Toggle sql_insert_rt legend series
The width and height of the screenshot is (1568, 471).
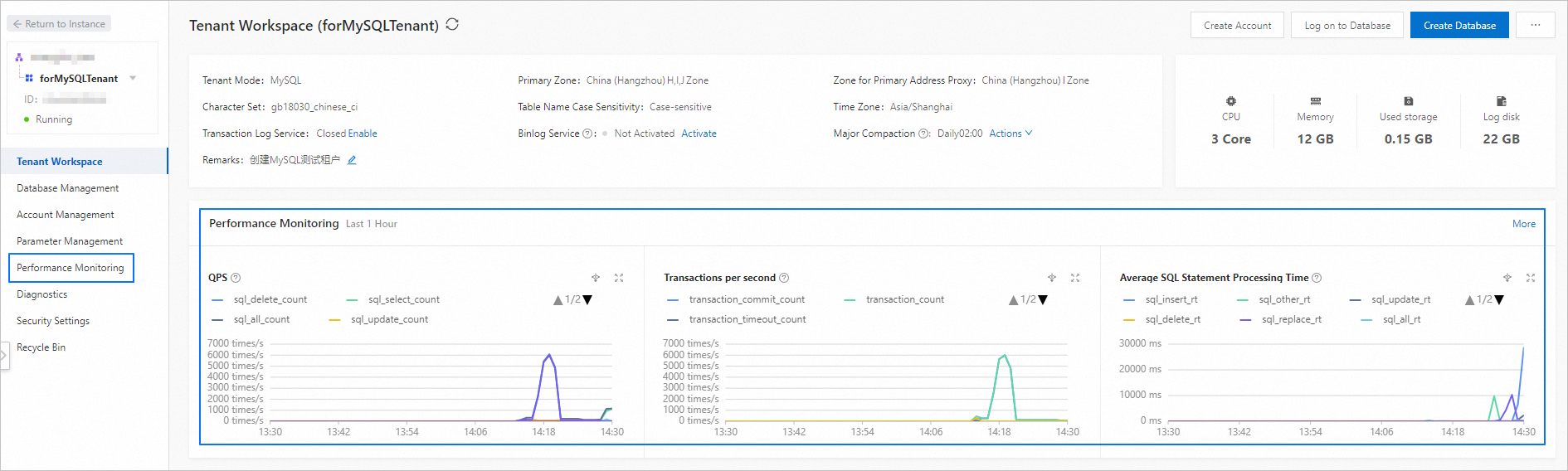pos(1161,299)
